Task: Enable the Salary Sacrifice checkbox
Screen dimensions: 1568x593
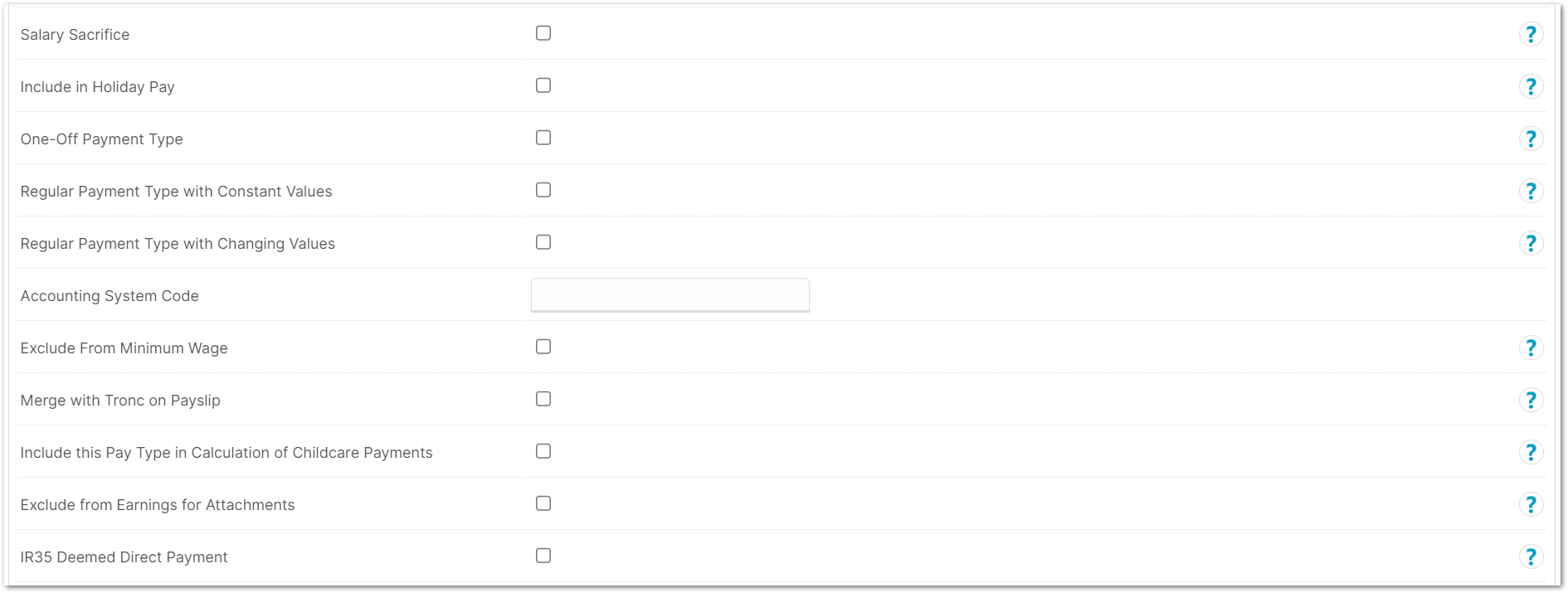Action: tap(543, 33)
